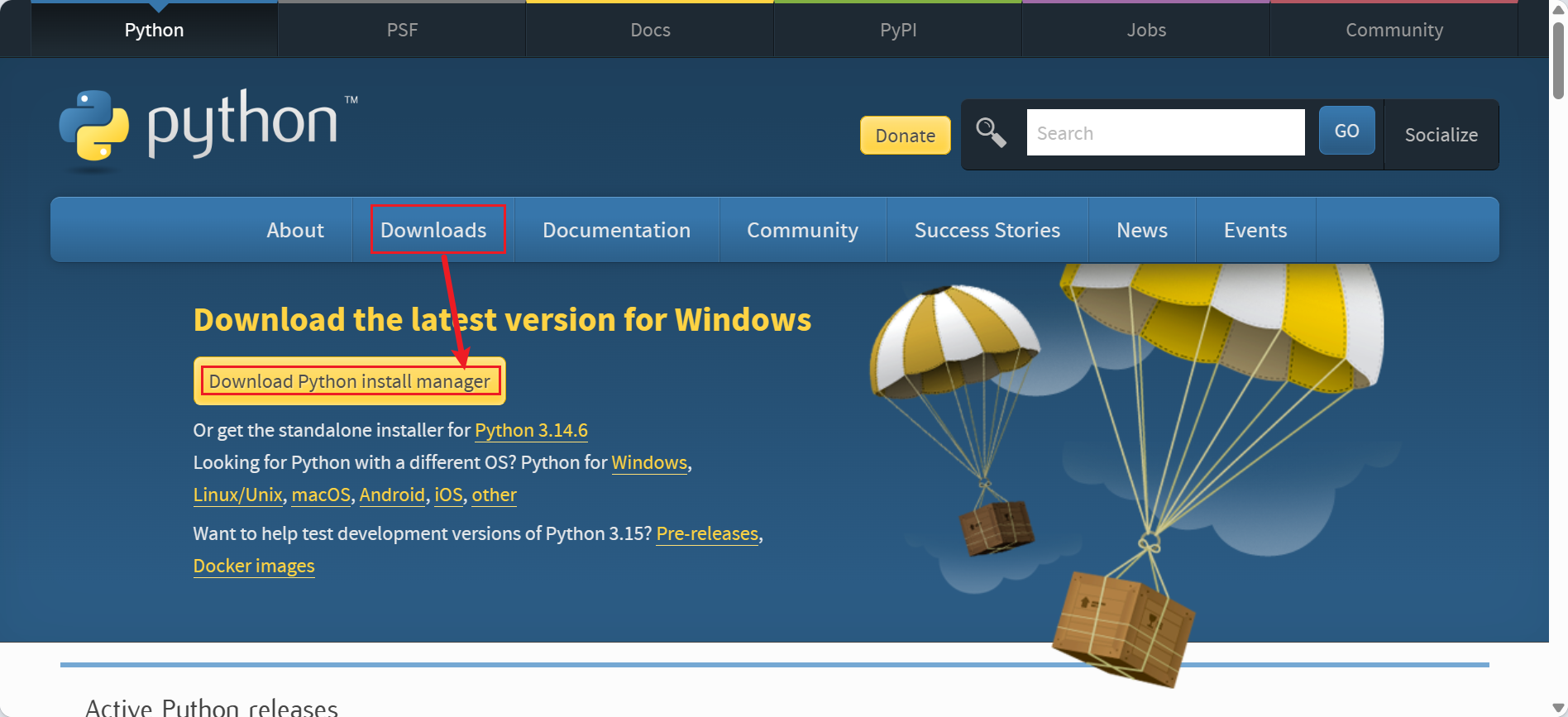Switch to the Docs top tab
Image resolution: width=1568 pixels, height=717 pixels.
click(650, 30)
